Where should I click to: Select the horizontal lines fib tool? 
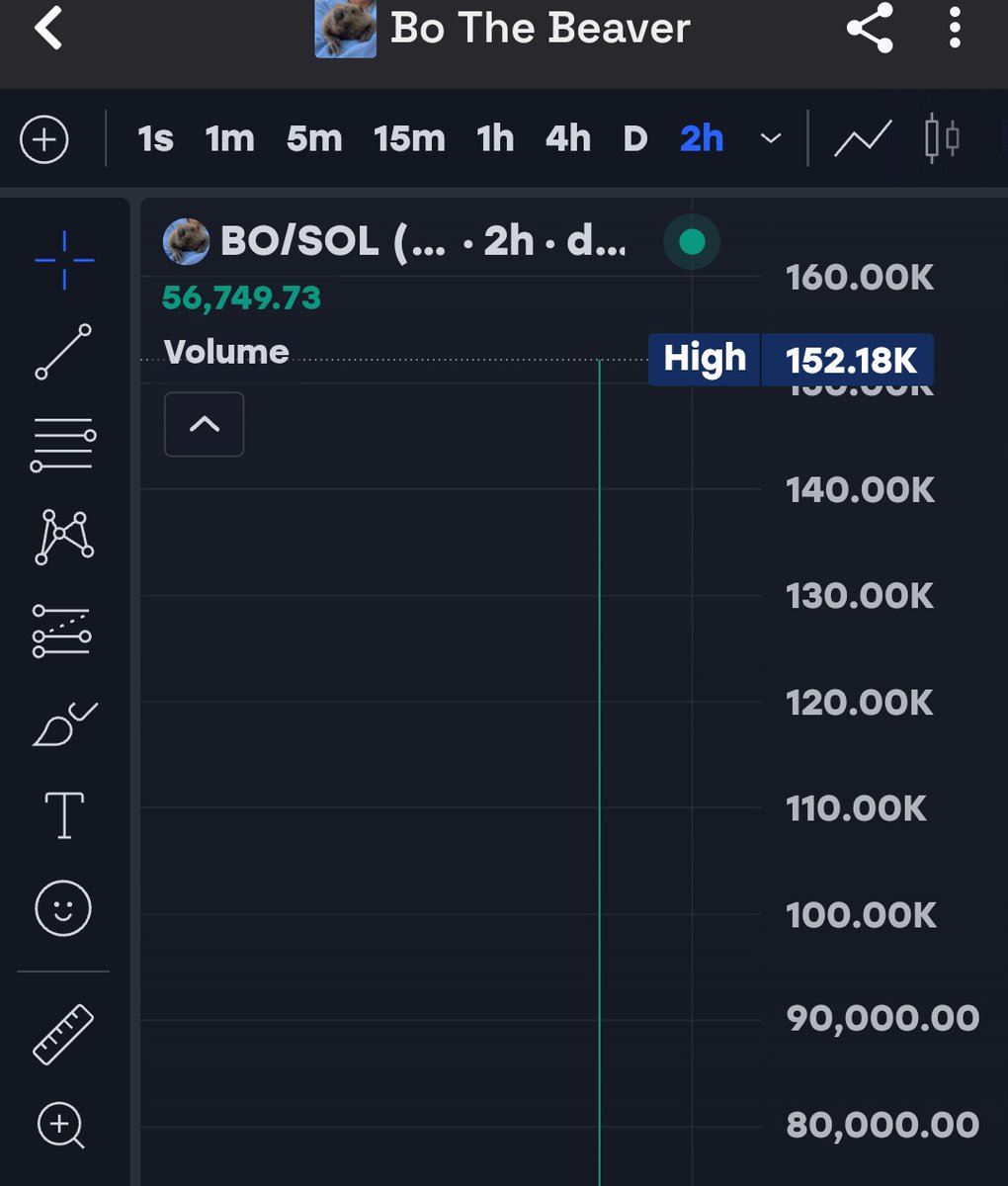pyautogui.click(x=63, y=445)
